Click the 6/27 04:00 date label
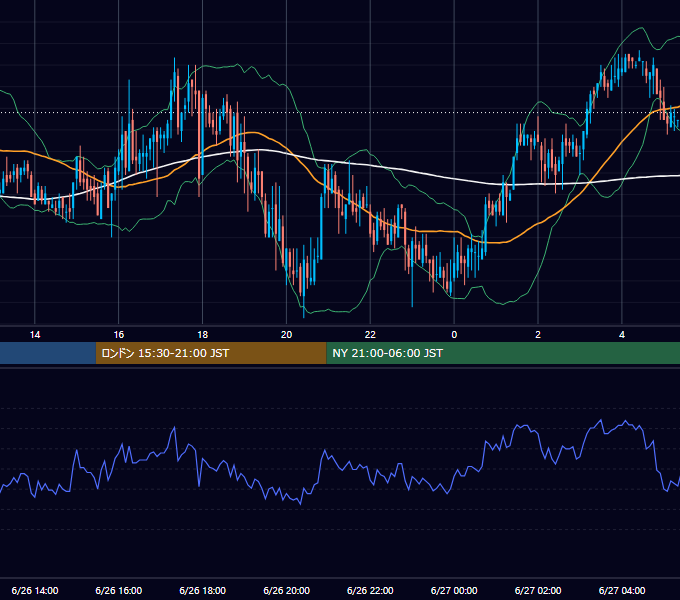The width and height of the screenshot is (680, 600). 622,590
